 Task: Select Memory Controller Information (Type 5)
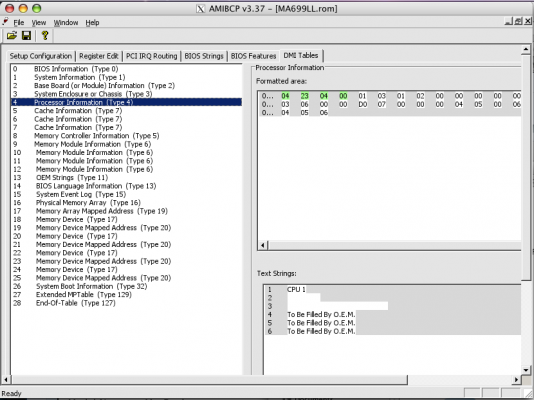point(126,136)
